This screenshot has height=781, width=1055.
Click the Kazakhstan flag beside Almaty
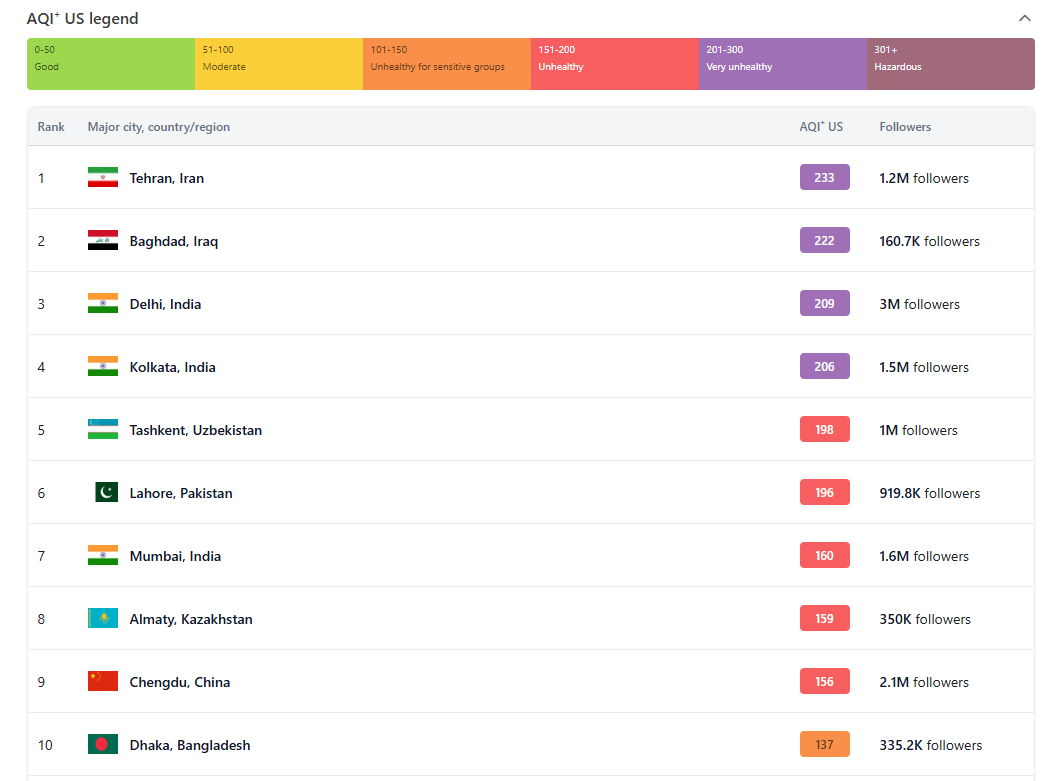pos(103,619)
